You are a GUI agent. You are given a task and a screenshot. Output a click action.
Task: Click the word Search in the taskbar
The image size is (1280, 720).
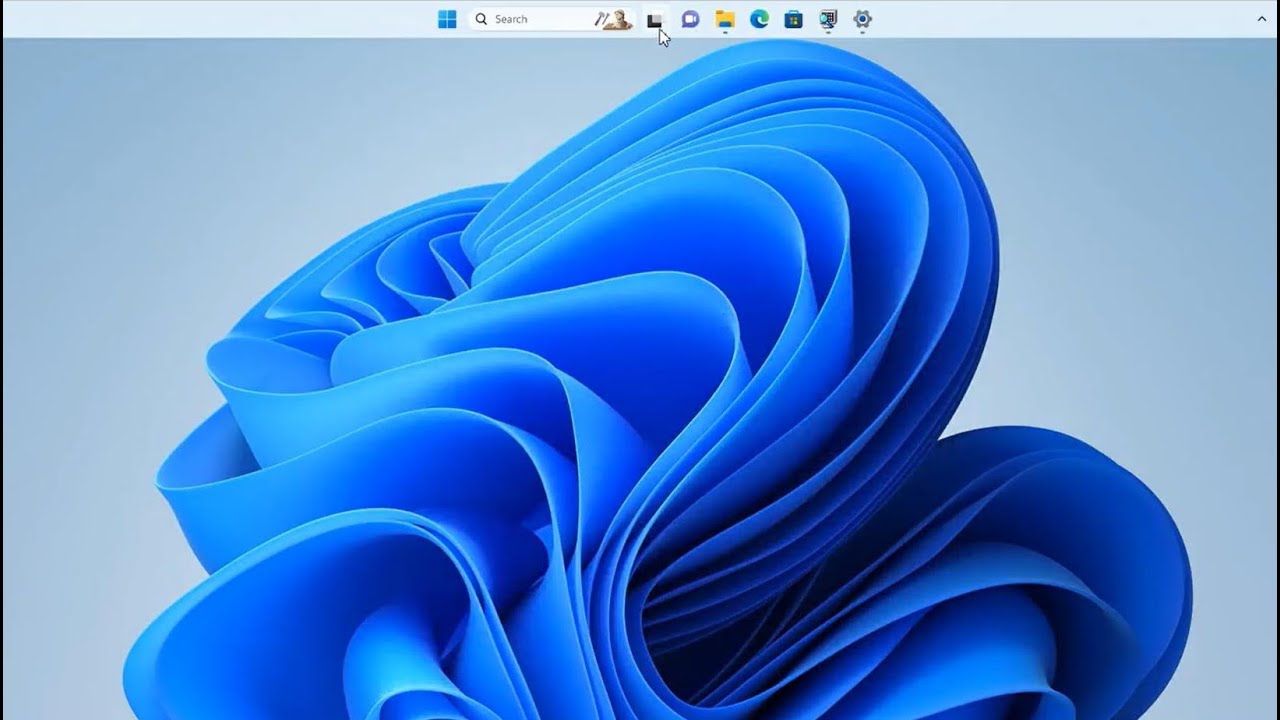[511, 19]
